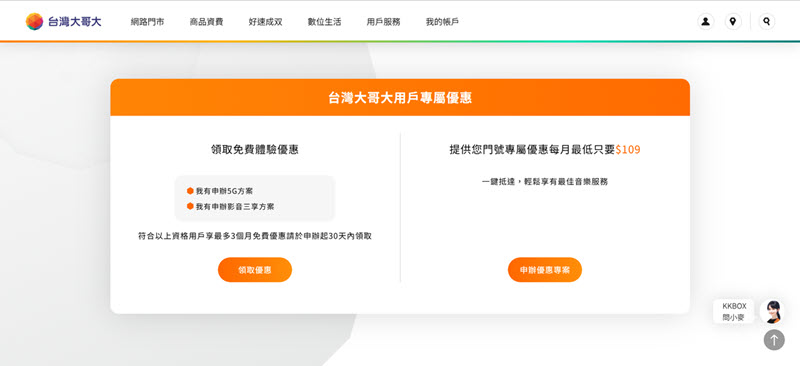Open the 問小麥 chat assistant avatar
The image size is (800, 366).
tap(772, 311)
